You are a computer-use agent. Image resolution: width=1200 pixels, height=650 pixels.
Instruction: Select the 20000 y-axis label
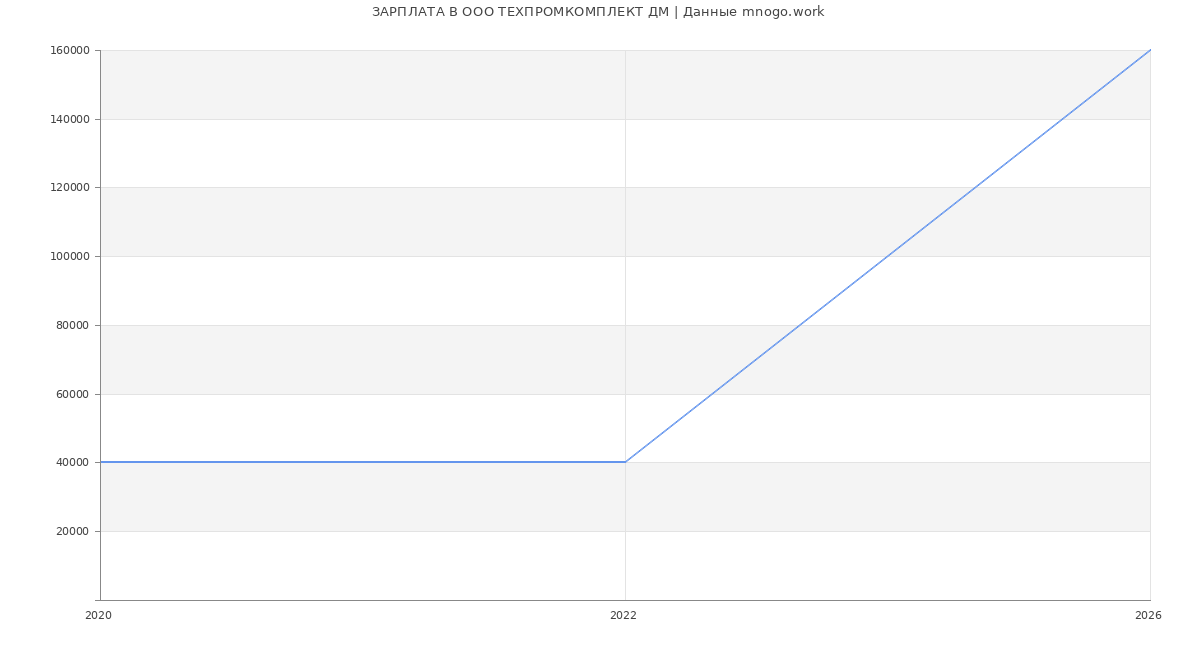(72, 532)
